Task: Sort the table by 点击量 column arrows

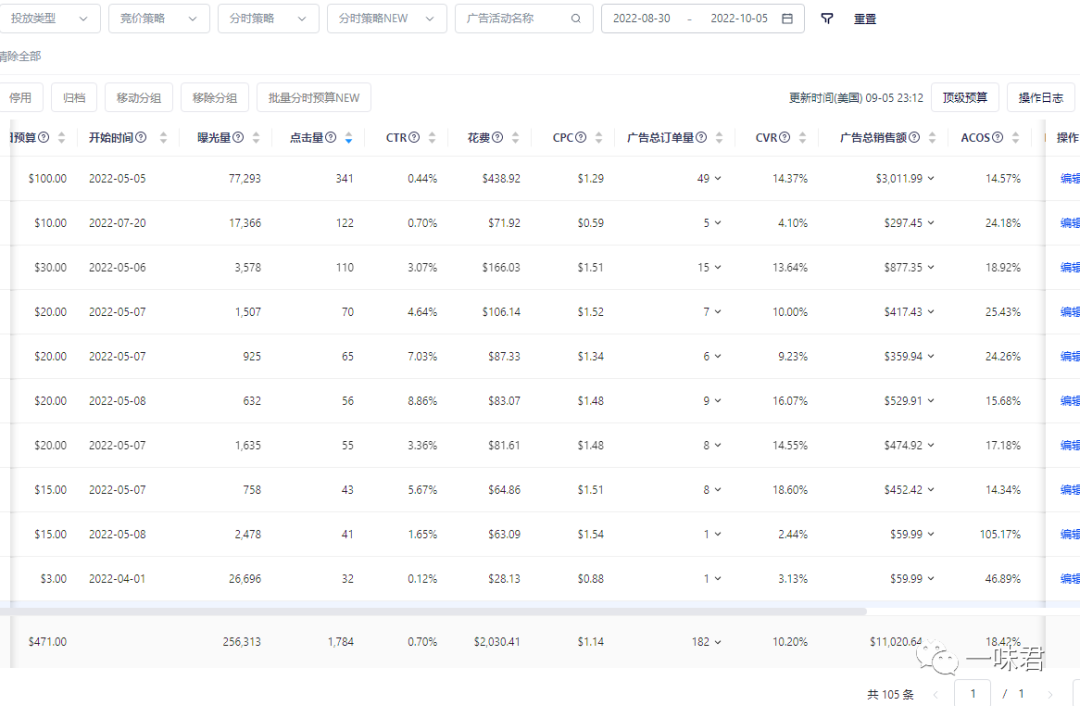Action: tap(348, 138)
